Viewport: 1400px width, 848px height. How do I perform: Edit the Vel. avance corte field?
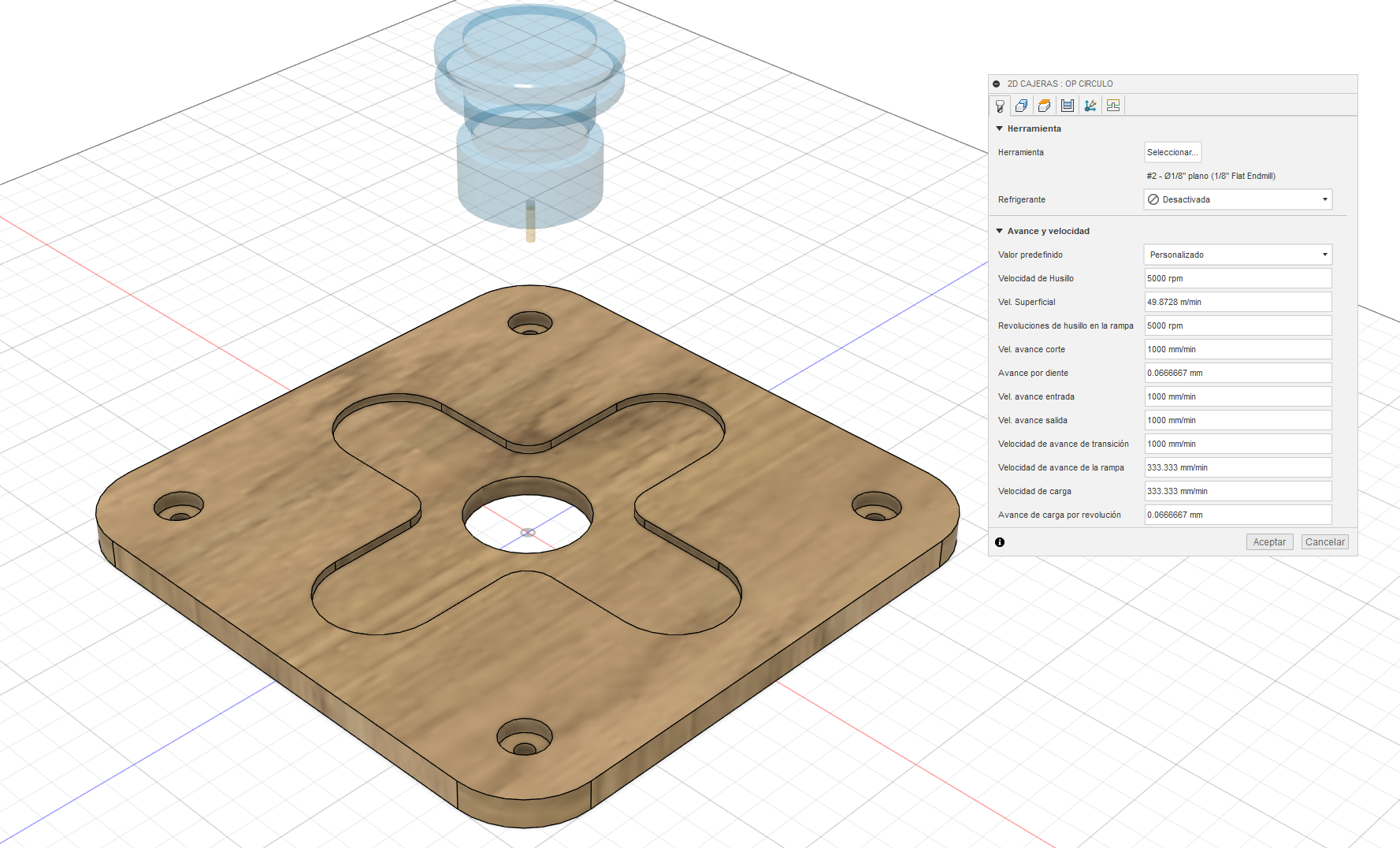tap(1238, 349)
